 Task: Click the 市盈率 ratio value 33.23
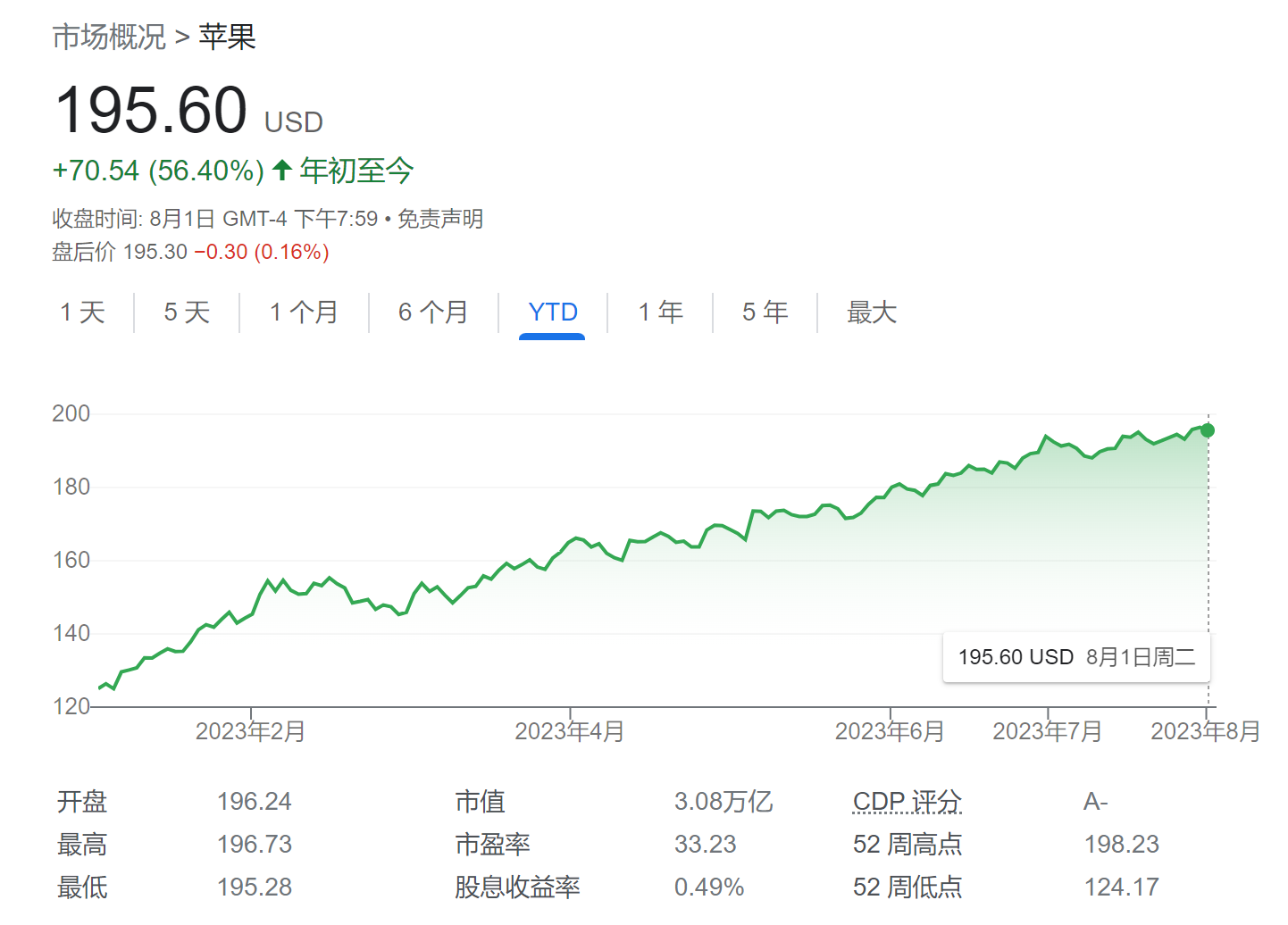tap(705, 843)
